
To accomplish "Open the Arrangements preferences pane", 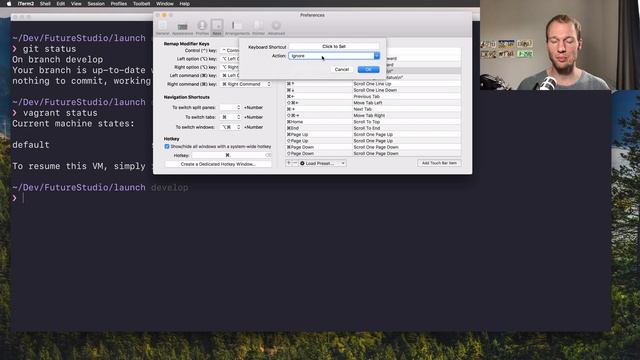I will (x=237, y=28).
